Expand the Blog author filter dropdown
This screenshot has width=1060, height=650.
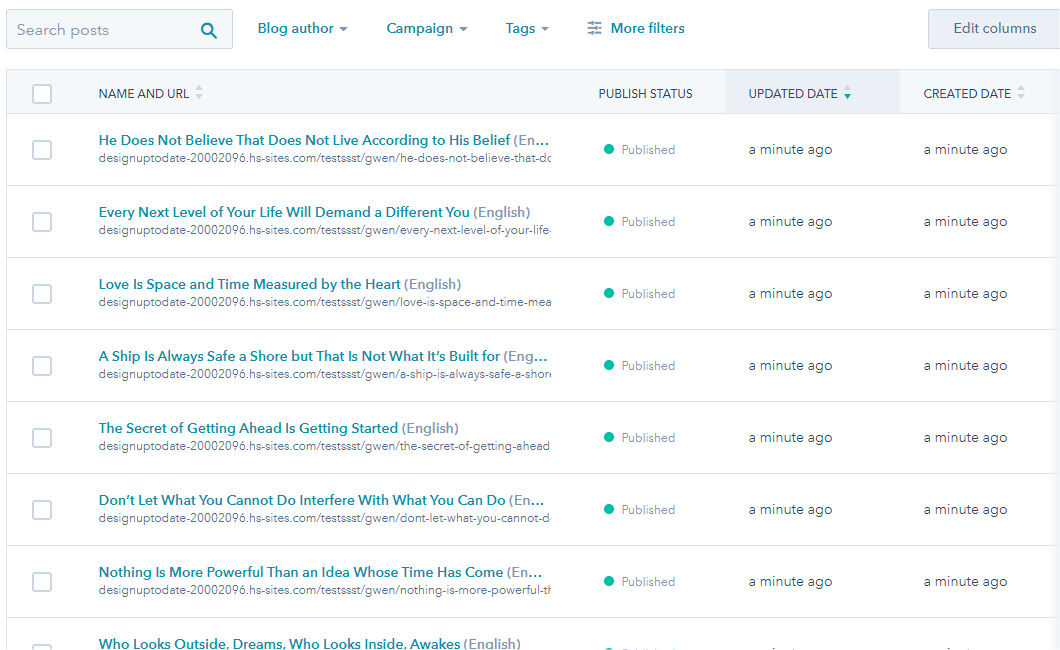click(x=302, y=29)
